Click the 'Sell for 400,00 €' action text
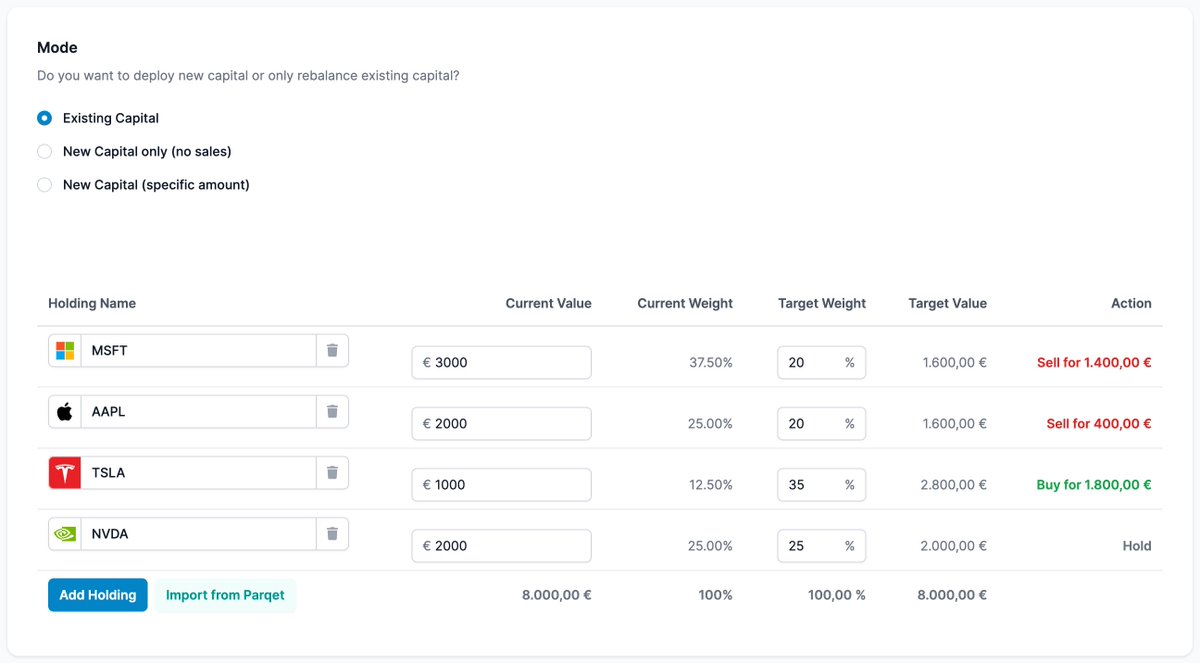 (x=1099, y=424)
